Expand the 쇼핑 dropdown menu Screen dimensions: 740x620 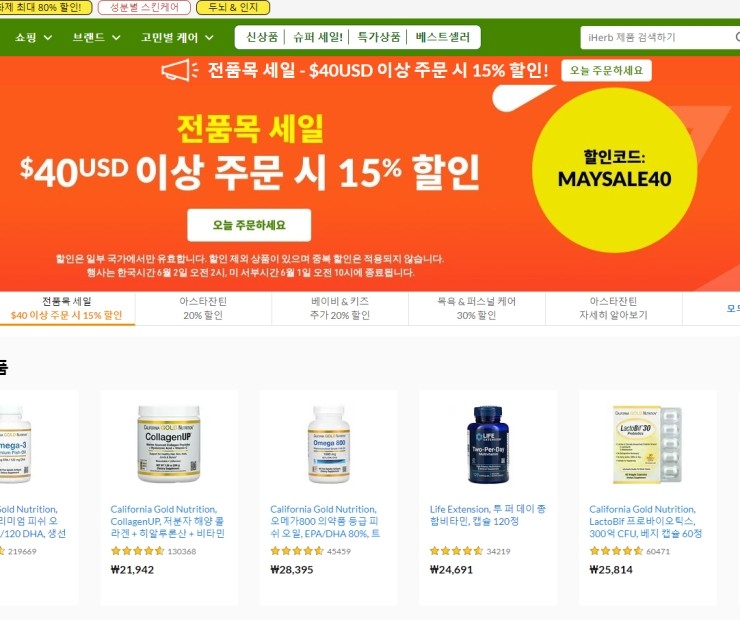[33, 37]
